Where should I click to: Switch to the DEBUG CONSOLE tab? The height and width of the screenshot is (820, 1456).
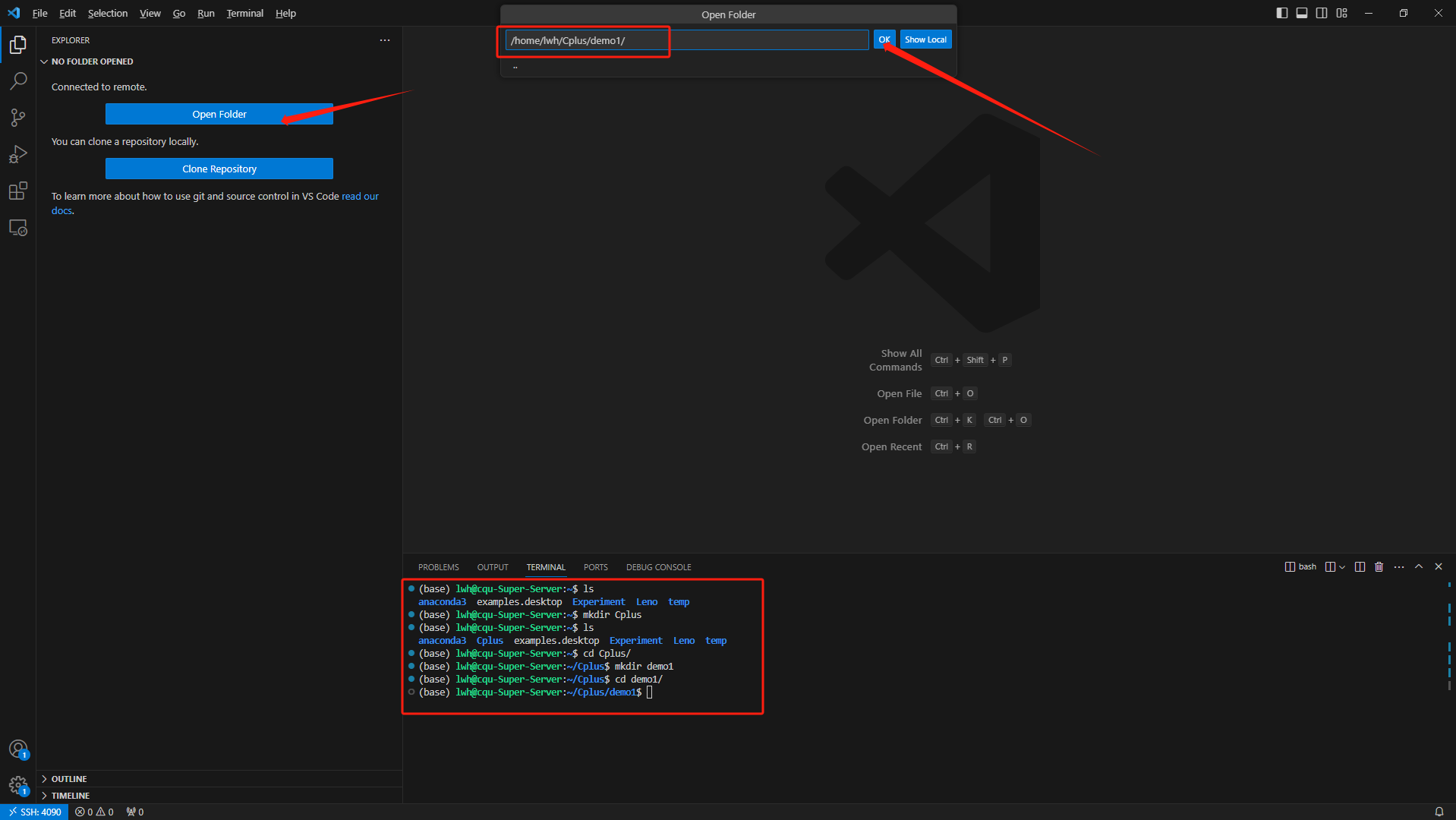click(x=659, y=567)
